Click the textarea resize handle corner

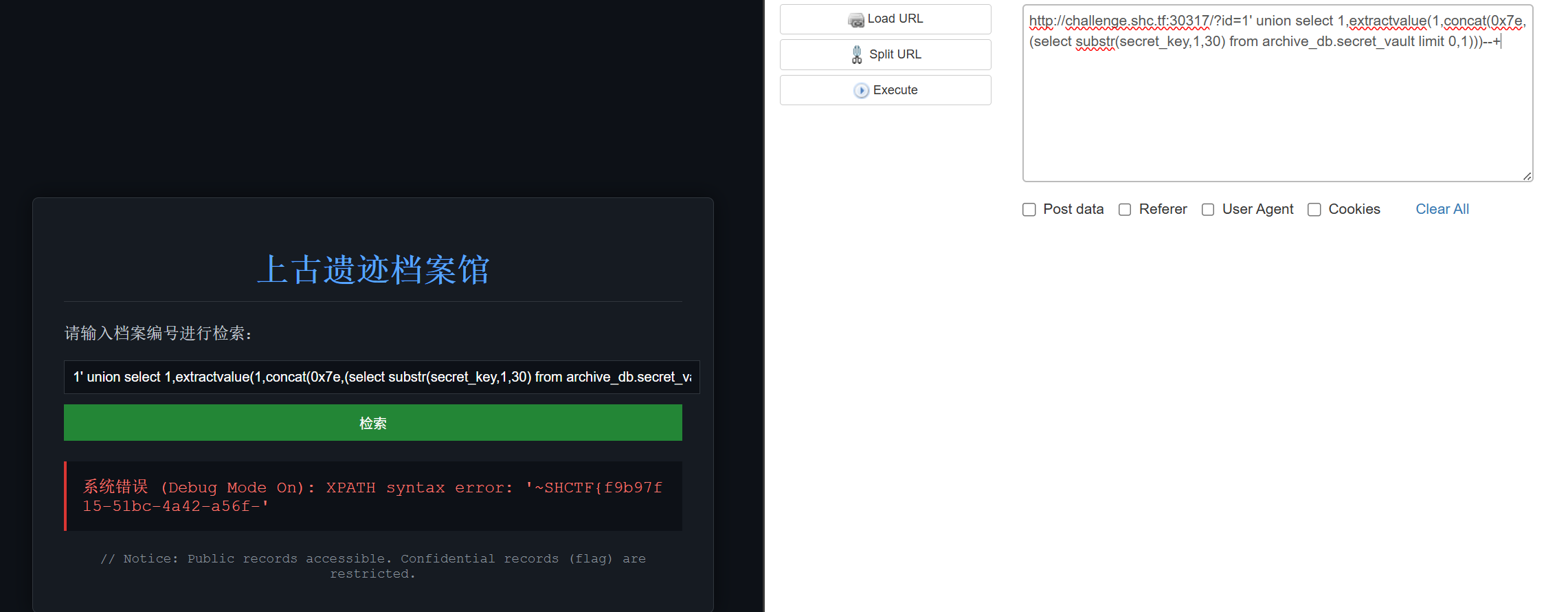(x=1527, y=176)
